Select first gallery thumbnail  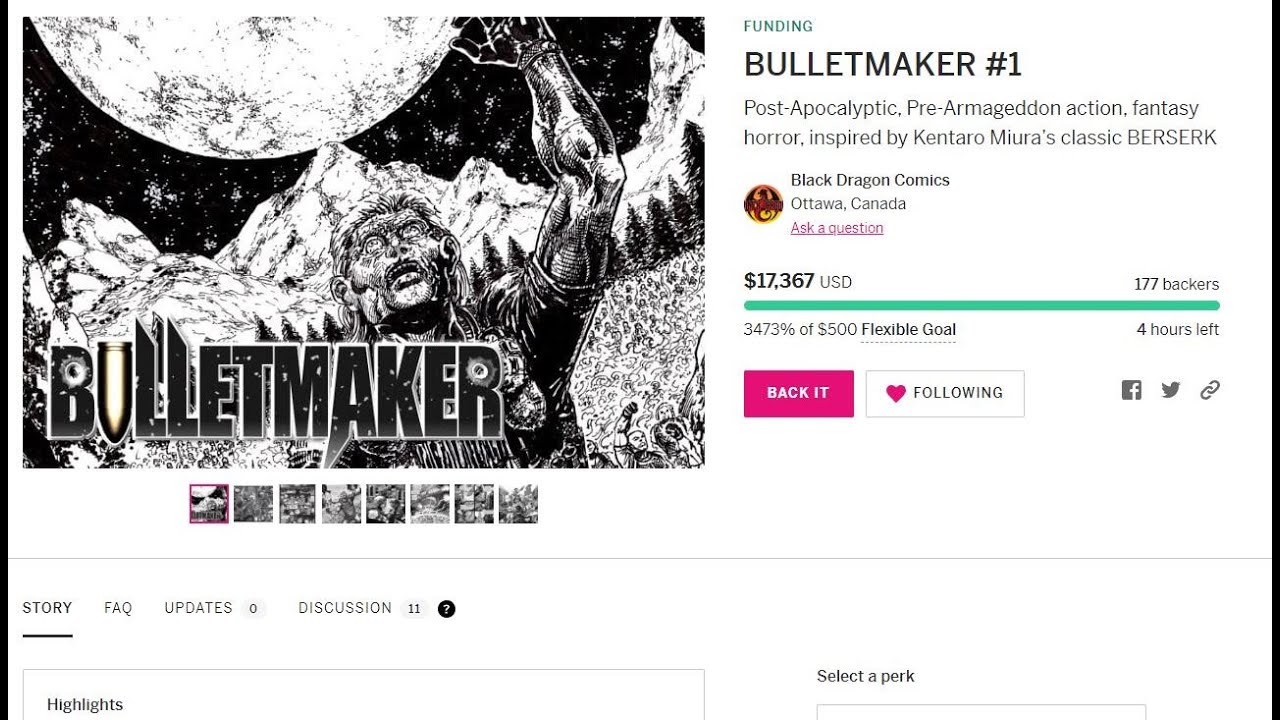coord(209,504)
